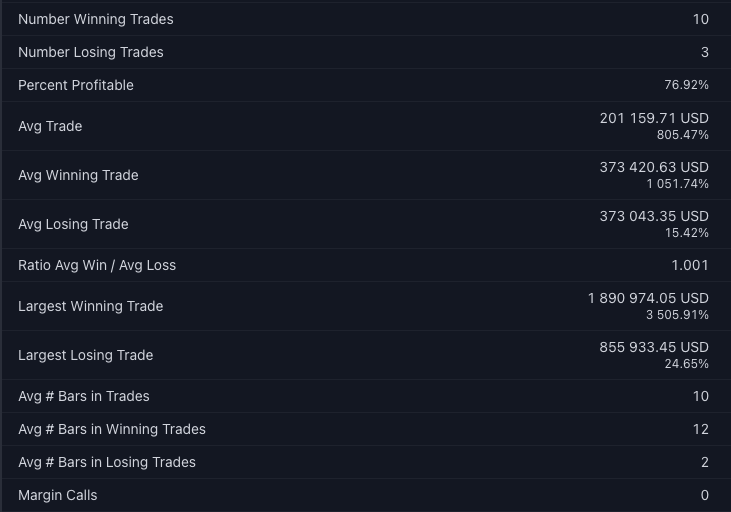Select the 373 043.35 USD value

(654, 216)
